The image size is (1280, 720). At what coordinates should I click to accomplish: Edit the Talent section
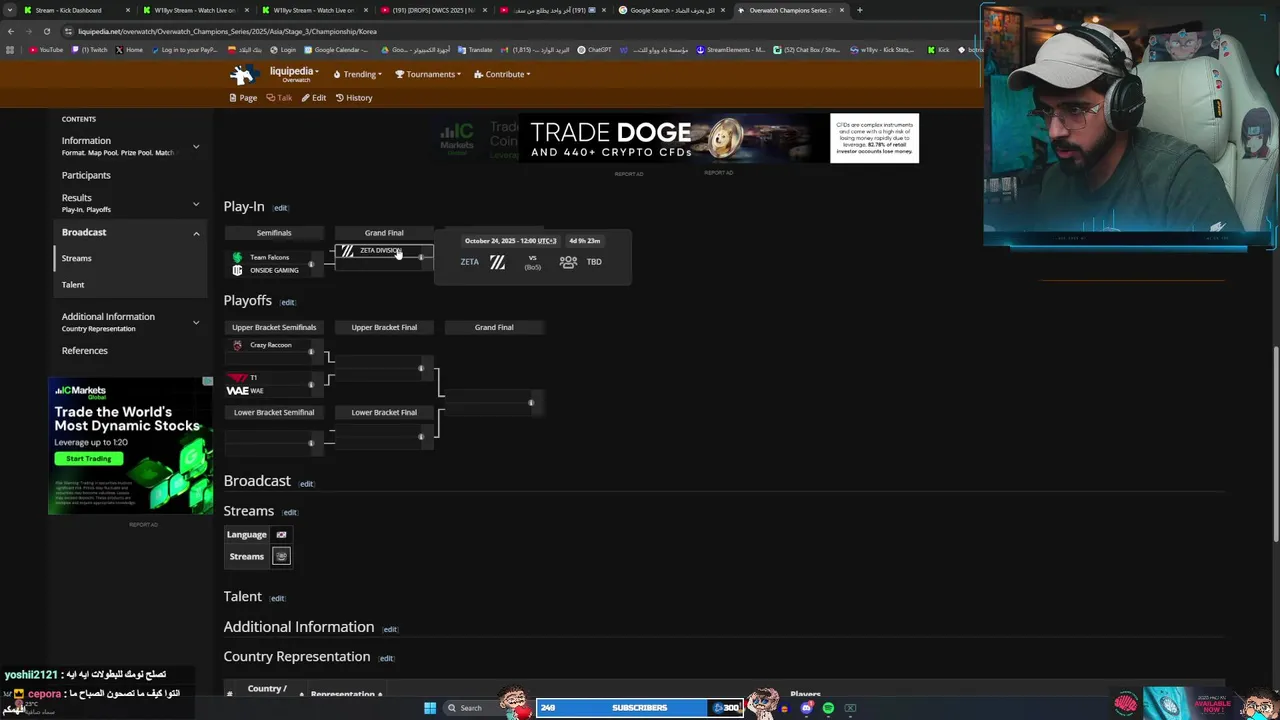pos(278,598)
